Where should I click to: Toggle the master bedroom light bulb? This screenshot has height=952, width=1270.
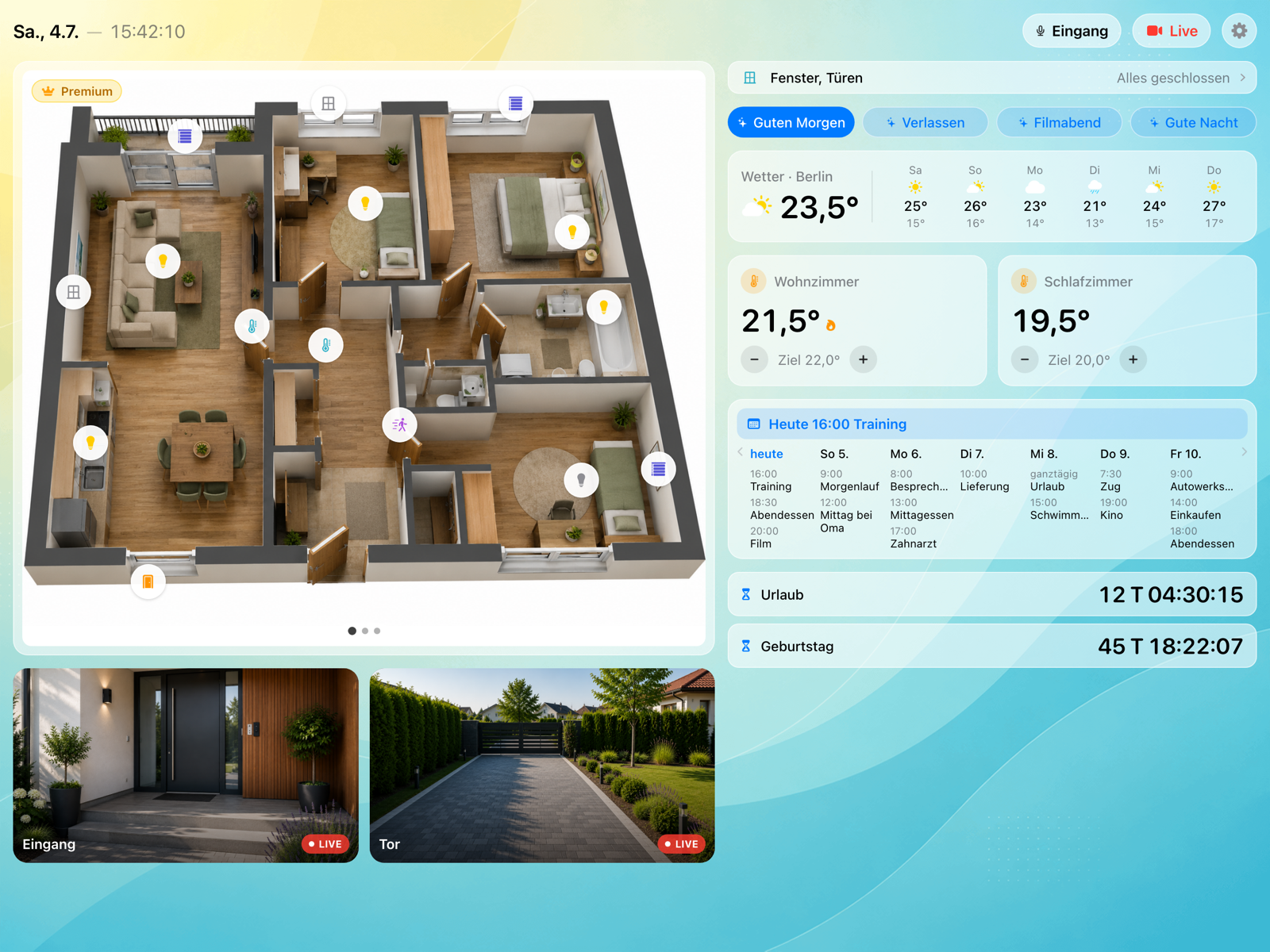pyautogui.click(x=571, y=232)
